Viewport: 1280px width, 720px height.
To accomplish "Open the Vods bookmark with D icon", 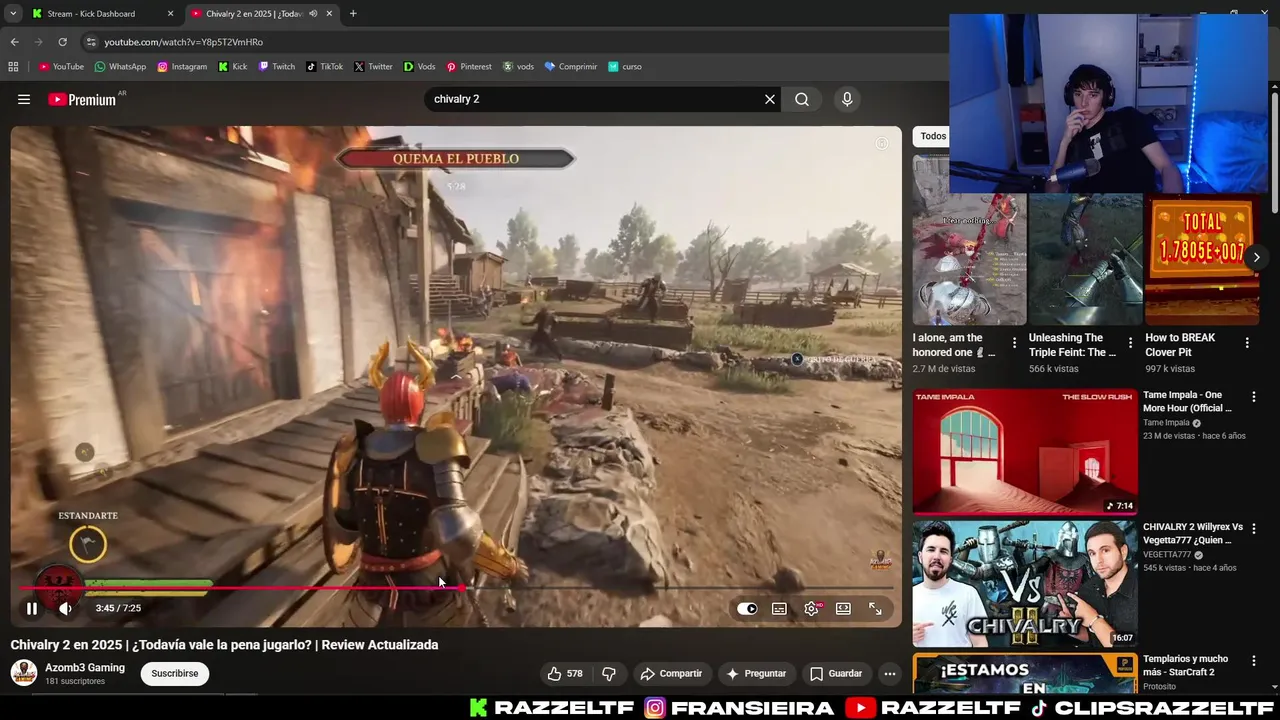I will (419, 67).
